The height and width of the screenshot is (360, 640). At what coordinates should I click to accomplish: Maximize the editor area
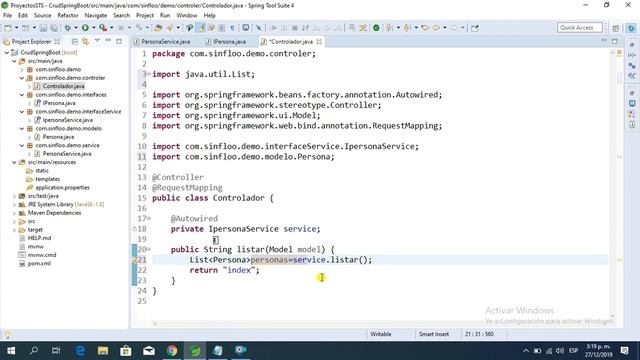click(615, 41)
